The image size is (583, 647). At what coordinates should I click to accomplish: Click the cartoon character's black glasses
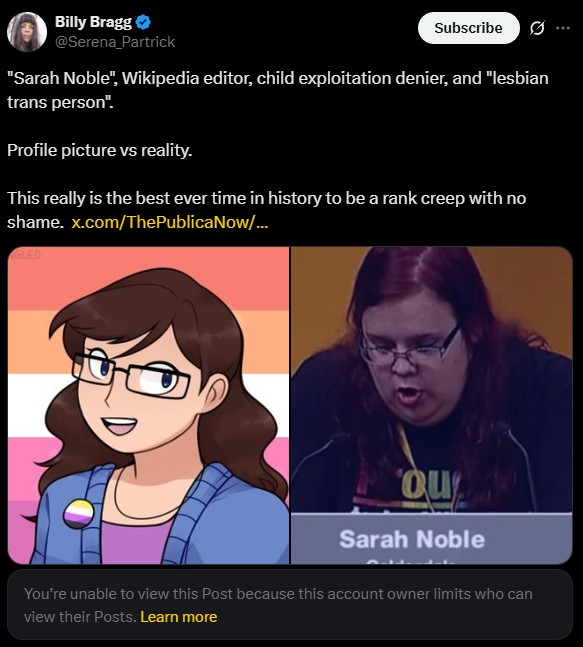tap(130, 375)
